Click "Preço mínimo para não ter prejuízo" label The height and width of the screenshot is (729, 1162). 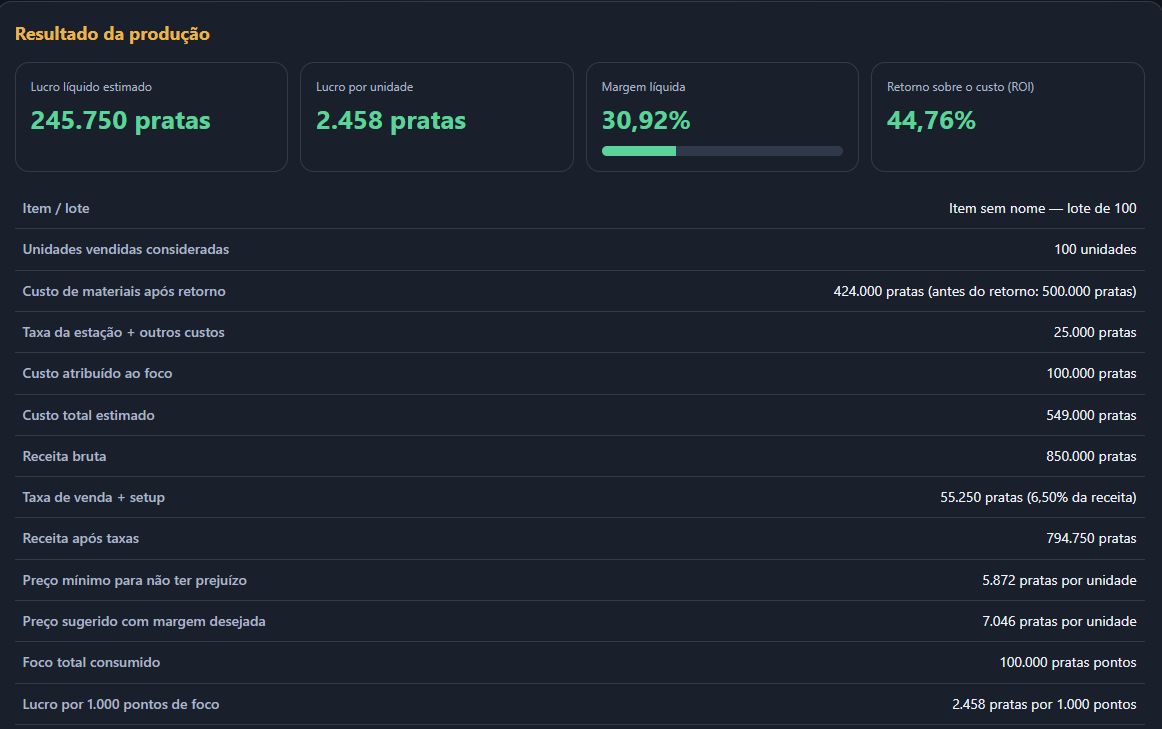134,580
